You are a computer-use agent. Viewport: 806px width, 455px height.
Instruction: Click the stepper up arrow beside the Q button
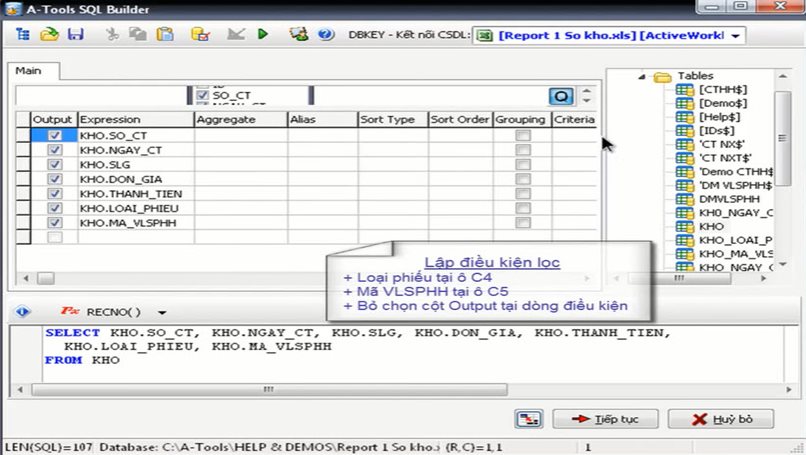(x=587, y=92)
